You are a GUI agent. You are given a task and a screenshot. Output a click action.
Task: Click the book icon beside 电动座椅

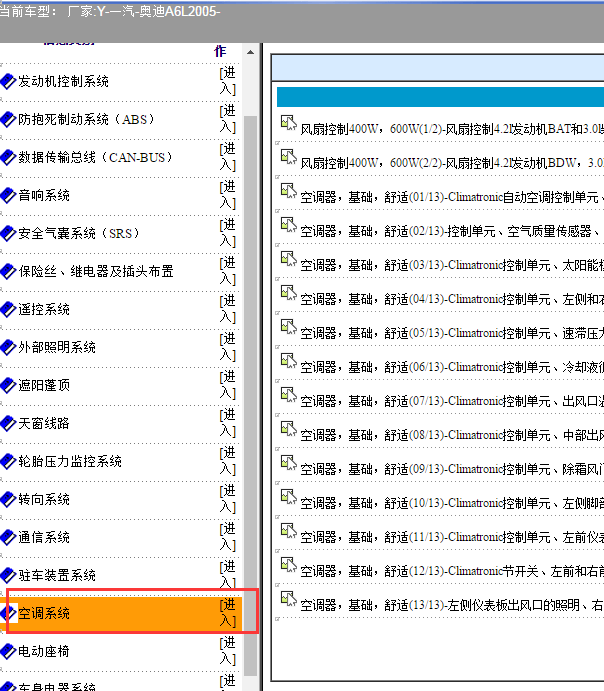pos(8,651)
